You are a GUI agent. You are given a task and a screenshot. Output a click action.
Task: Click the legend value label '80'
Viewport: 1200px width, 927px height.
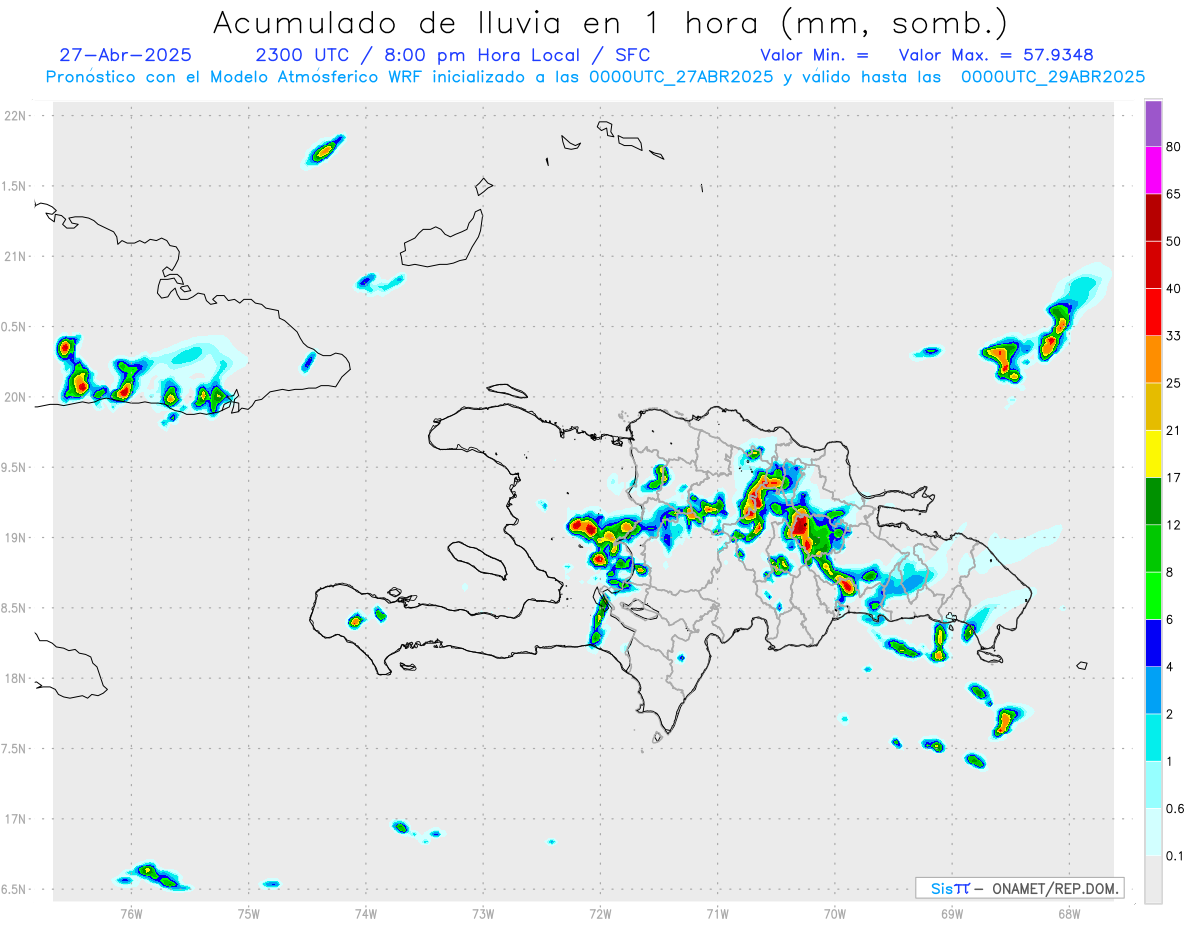coord(1174,147)
